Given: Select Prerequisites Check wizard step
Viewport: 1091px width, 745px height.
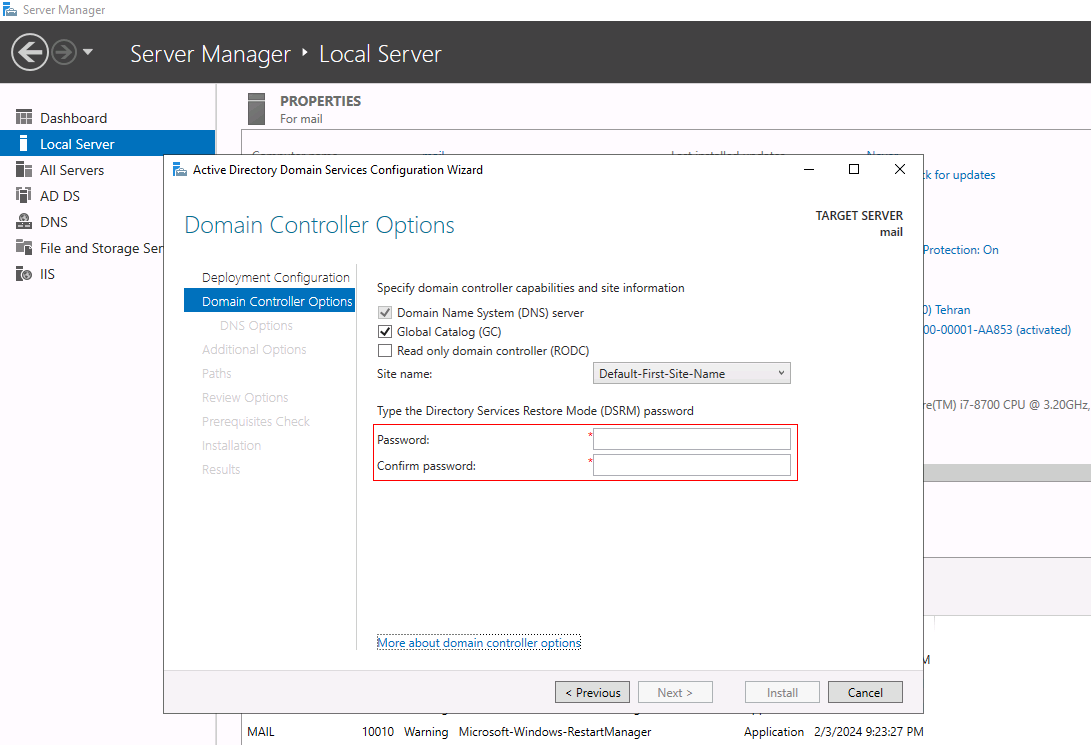Looking at the screenshot, I should click(255, 422).
